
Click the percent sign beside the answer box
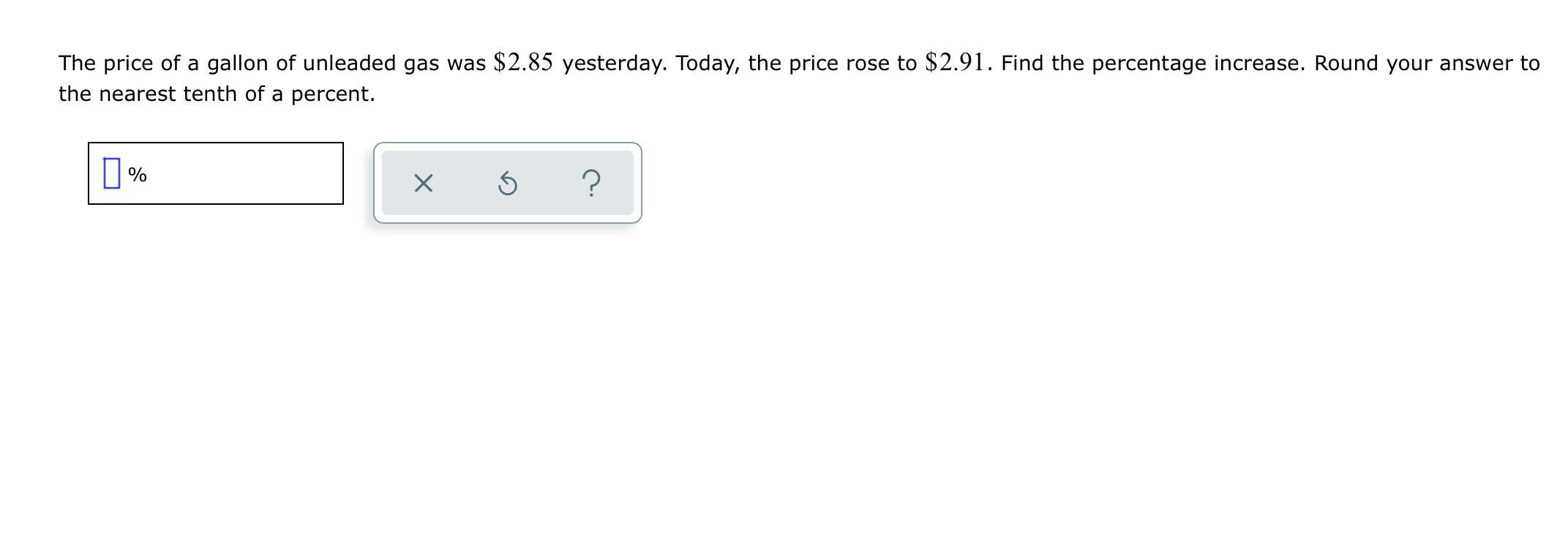click(x=138, y=175)
